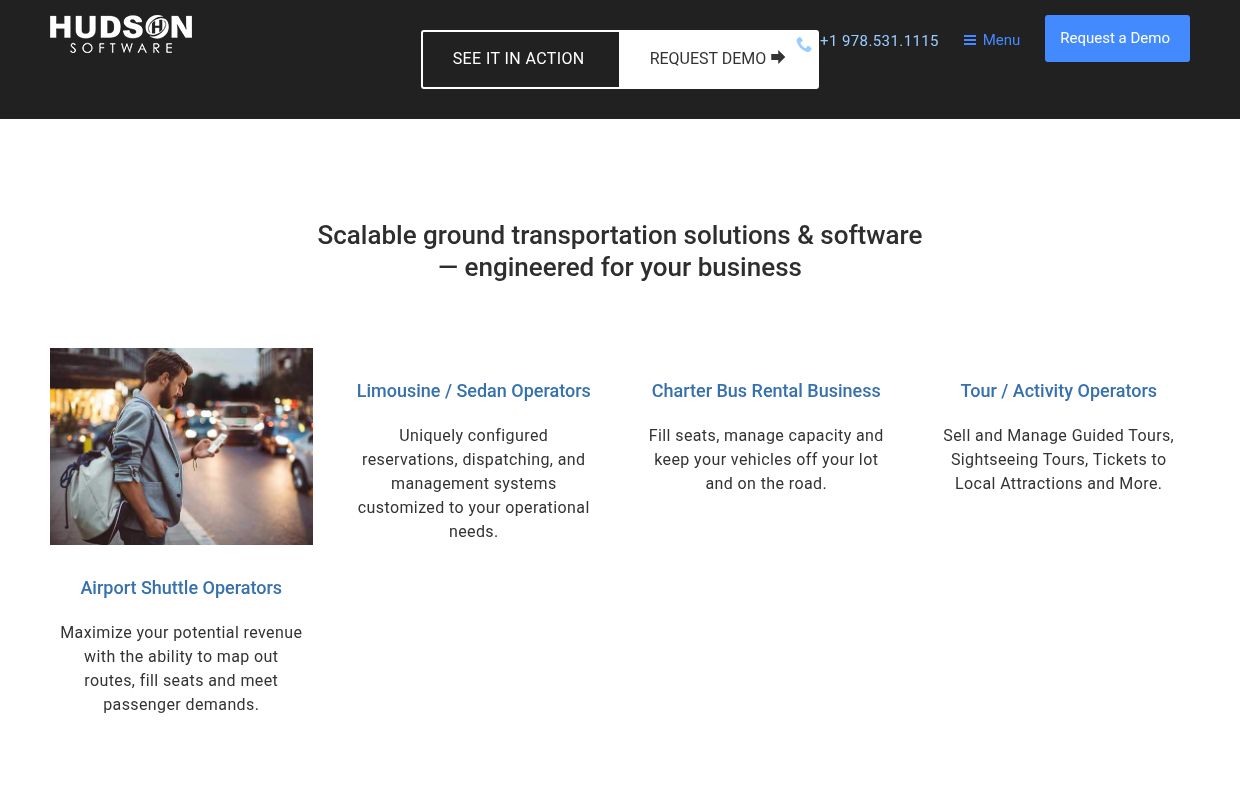Open Charter Bus Rental Business
The width and height of the screenshot is (1240, 800).
[766, 390]
